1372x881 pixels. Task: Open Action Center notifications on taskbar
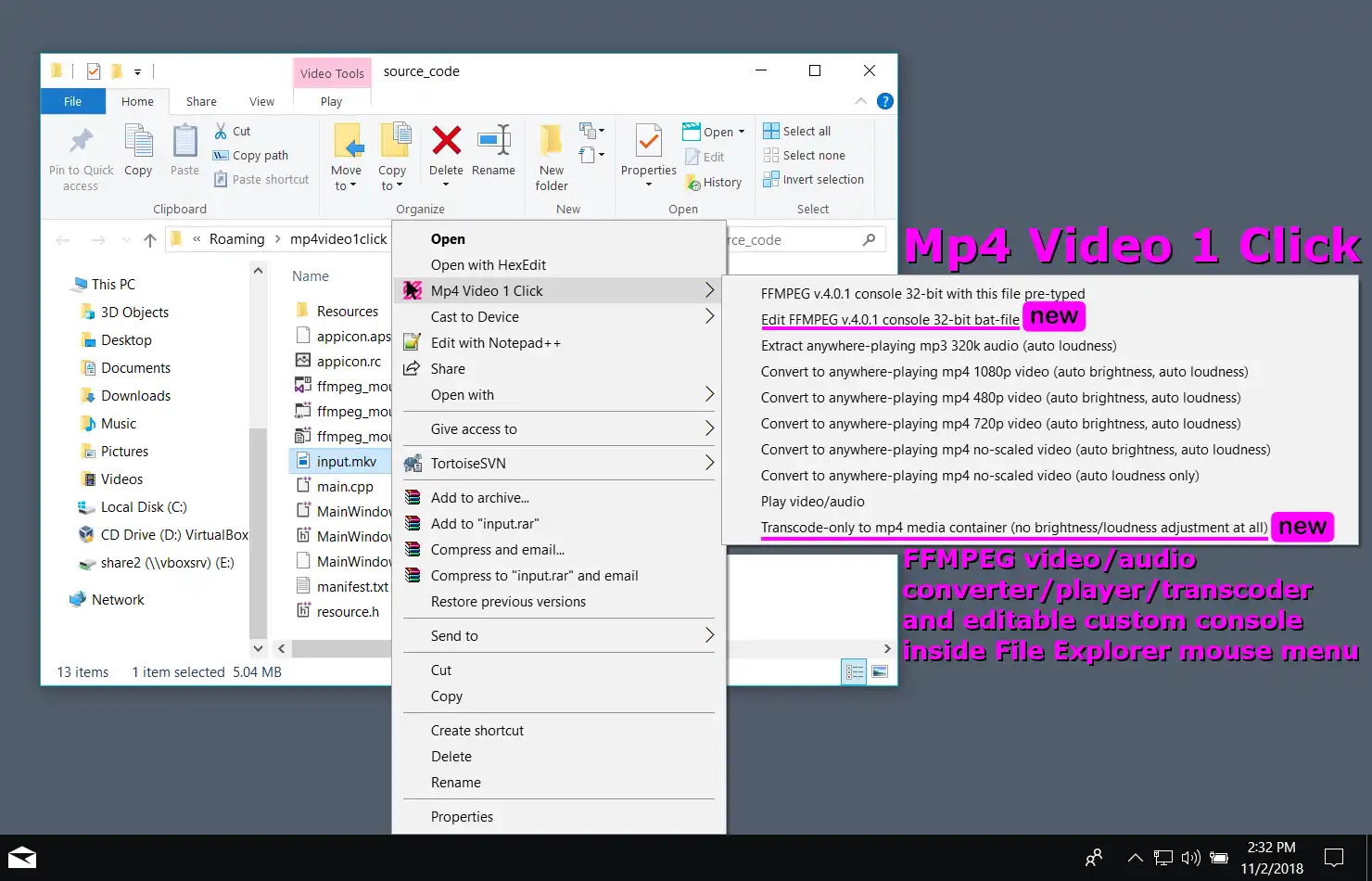(1334, 858)
